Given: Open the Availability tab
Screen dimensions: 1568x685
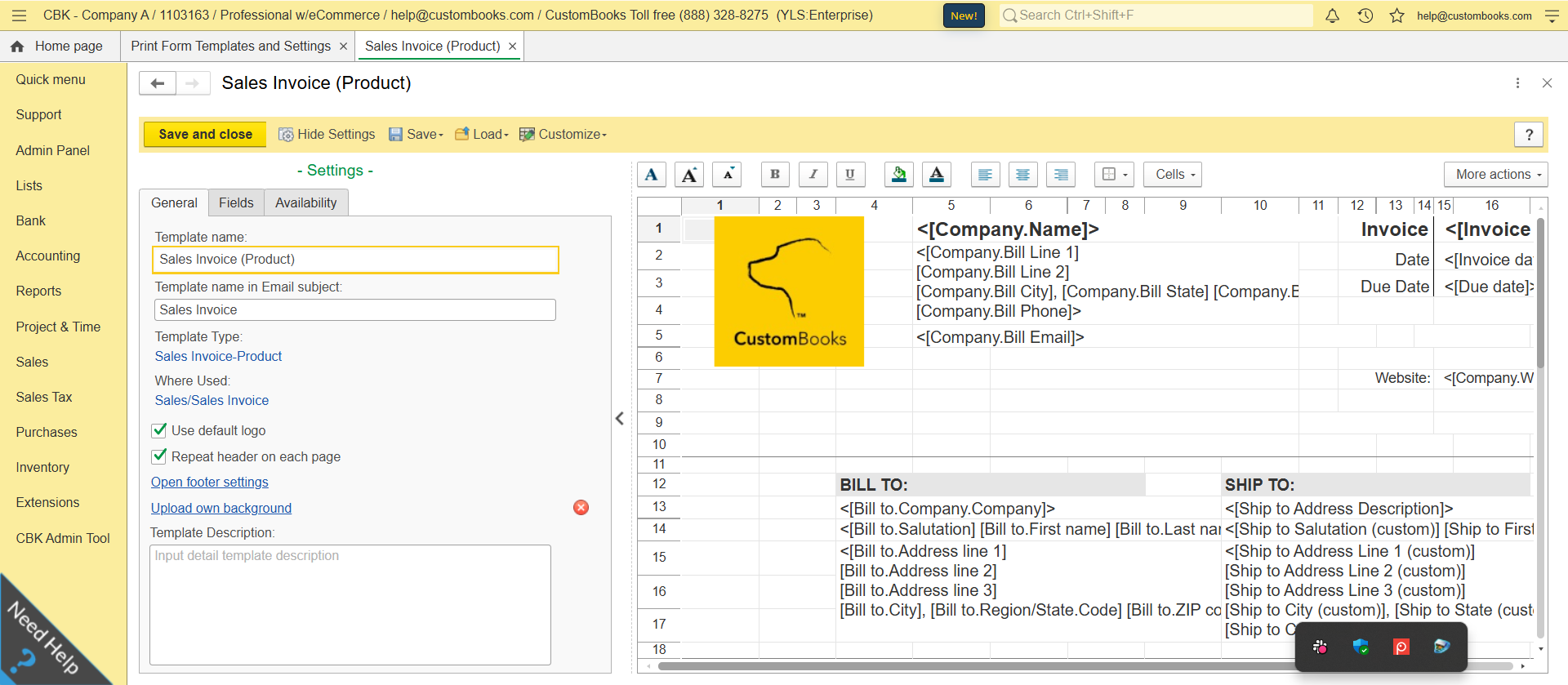Looking at the screenshot, I should point(305,202).
